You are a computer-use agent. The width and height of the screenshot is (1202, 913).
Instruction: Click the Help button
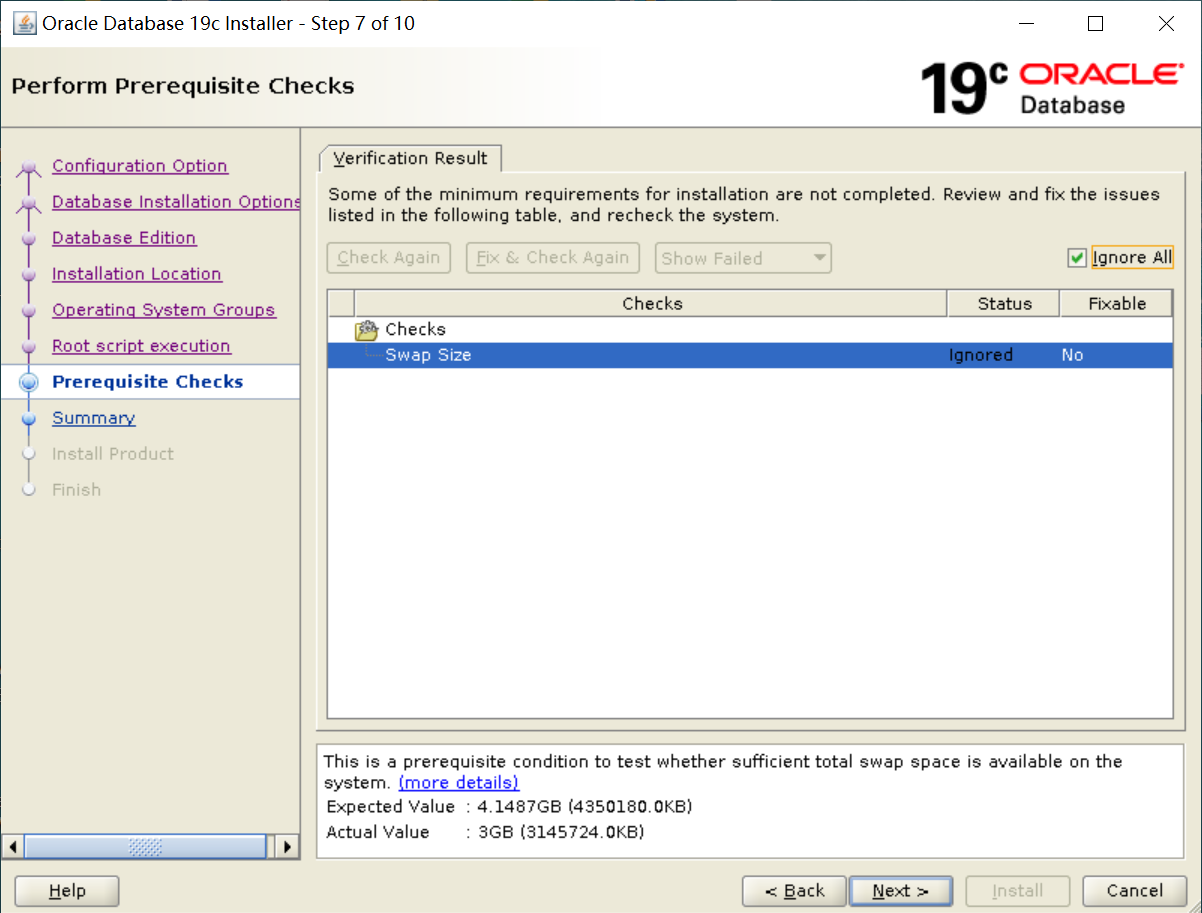pyautogui.click(x=67, y=891)
